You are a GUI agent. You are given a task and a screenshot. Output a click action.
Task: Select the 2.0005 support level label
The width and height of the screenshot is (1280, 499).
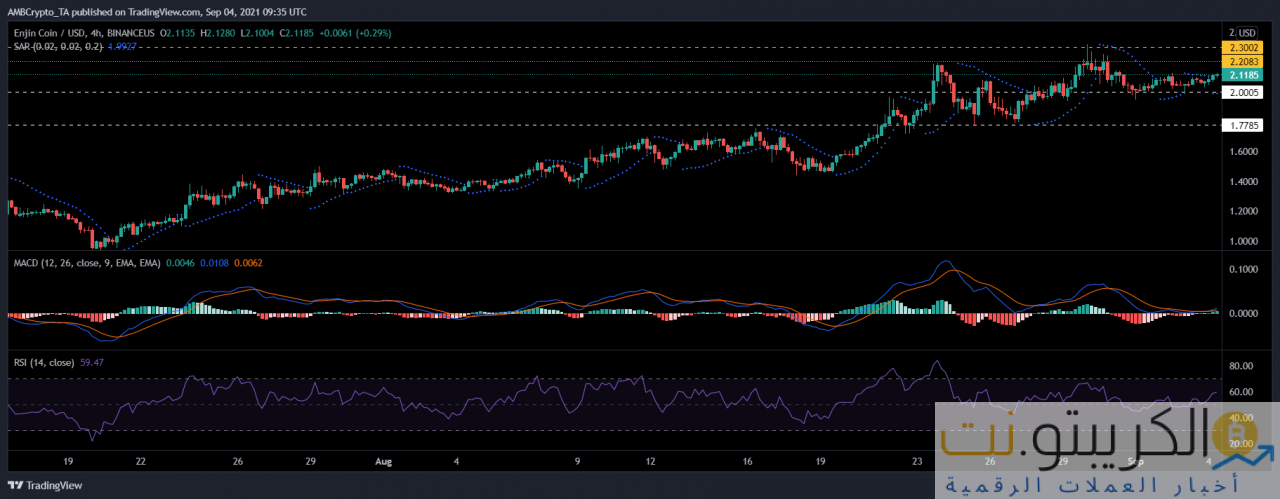coord(1243,92)
